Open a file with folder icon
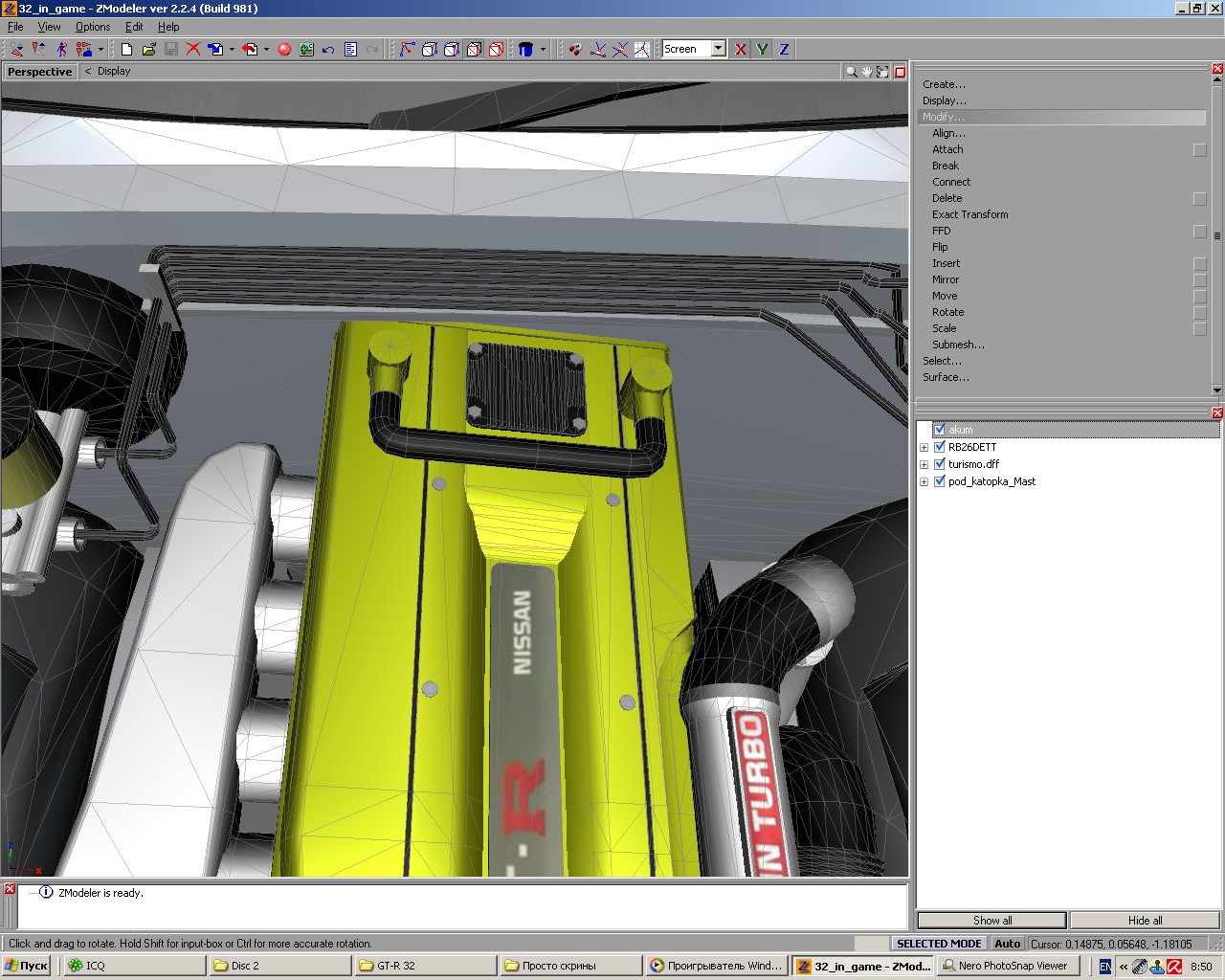 click(x=148, y=49)
